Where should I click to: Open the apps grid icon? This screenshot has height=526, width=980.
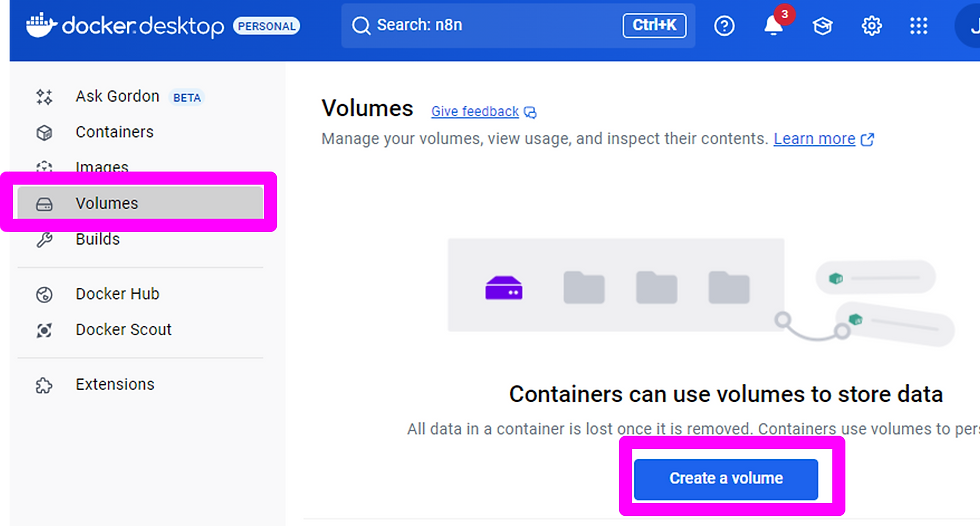coord(919,26)
